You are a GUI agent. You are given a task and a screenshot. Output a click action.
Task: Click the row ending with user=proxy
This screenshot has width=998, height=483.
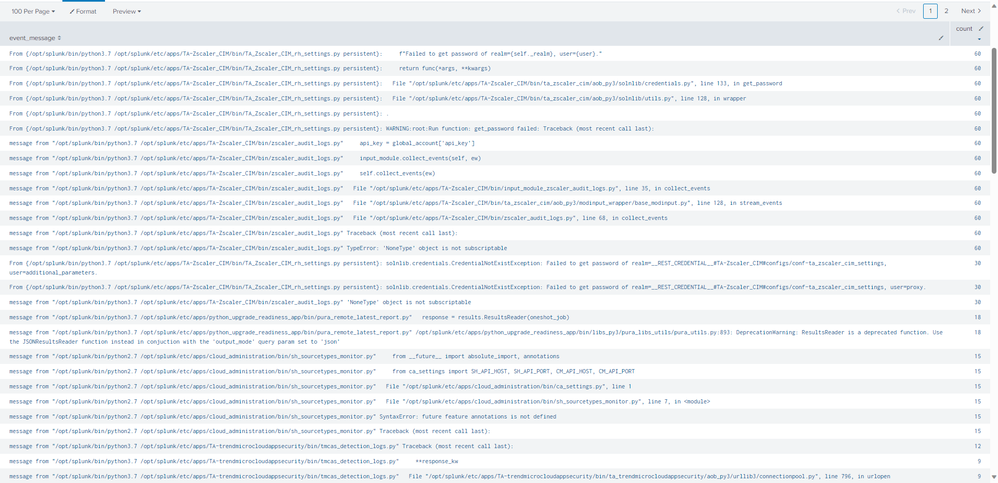click(x=400, y=286)
